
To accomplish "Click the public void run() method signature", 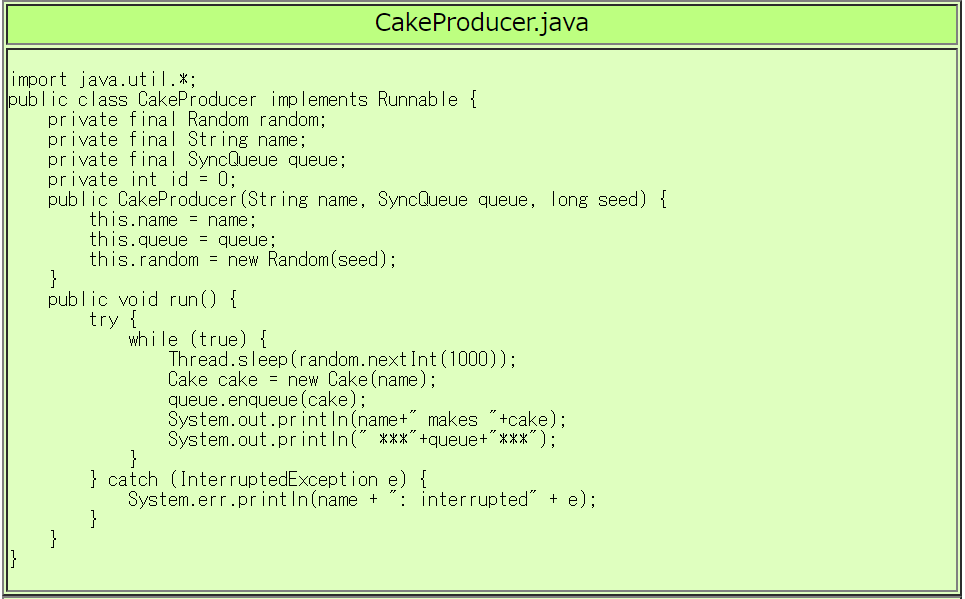I will [142, 300].
